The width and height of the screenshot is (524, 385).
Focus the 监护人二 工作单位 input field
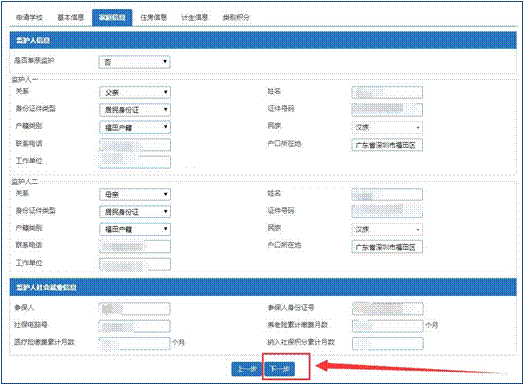135,264
